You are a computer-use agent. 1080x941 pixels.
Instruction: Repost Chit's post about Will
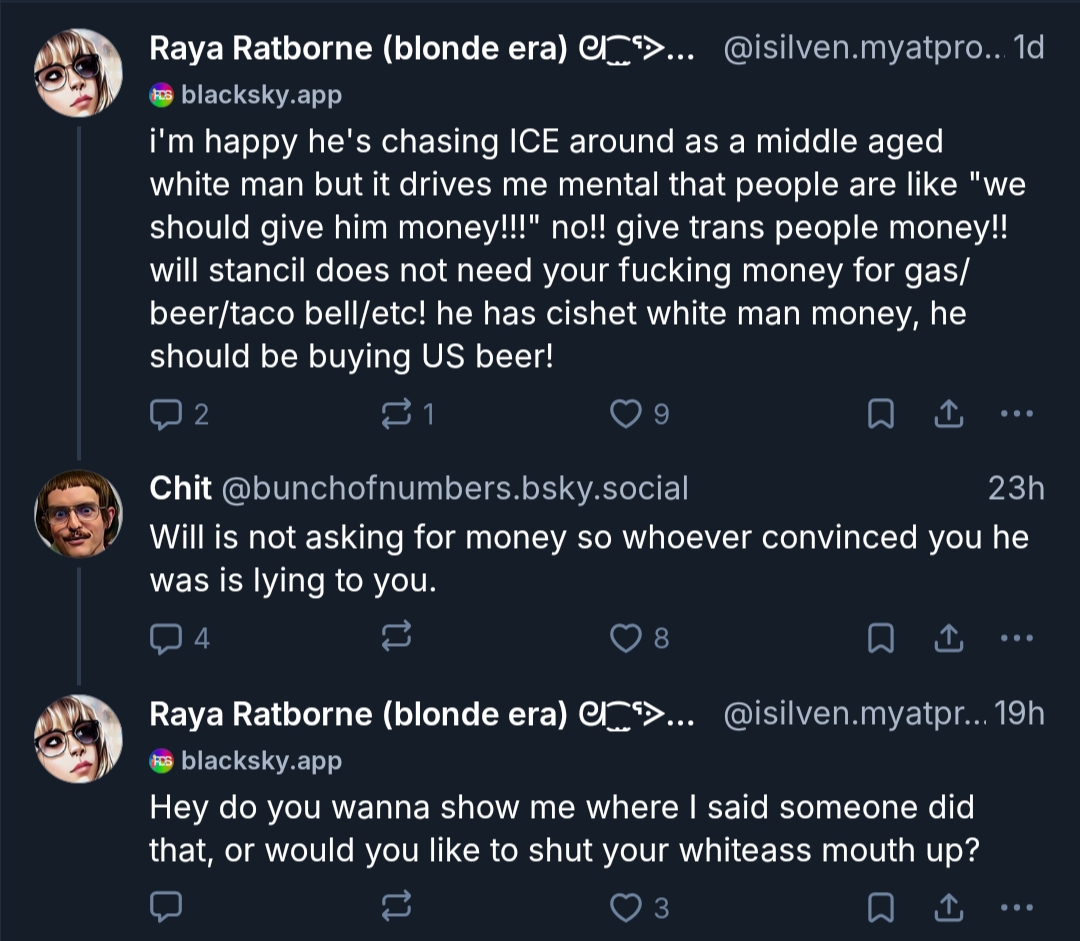[x=396, y=638]
